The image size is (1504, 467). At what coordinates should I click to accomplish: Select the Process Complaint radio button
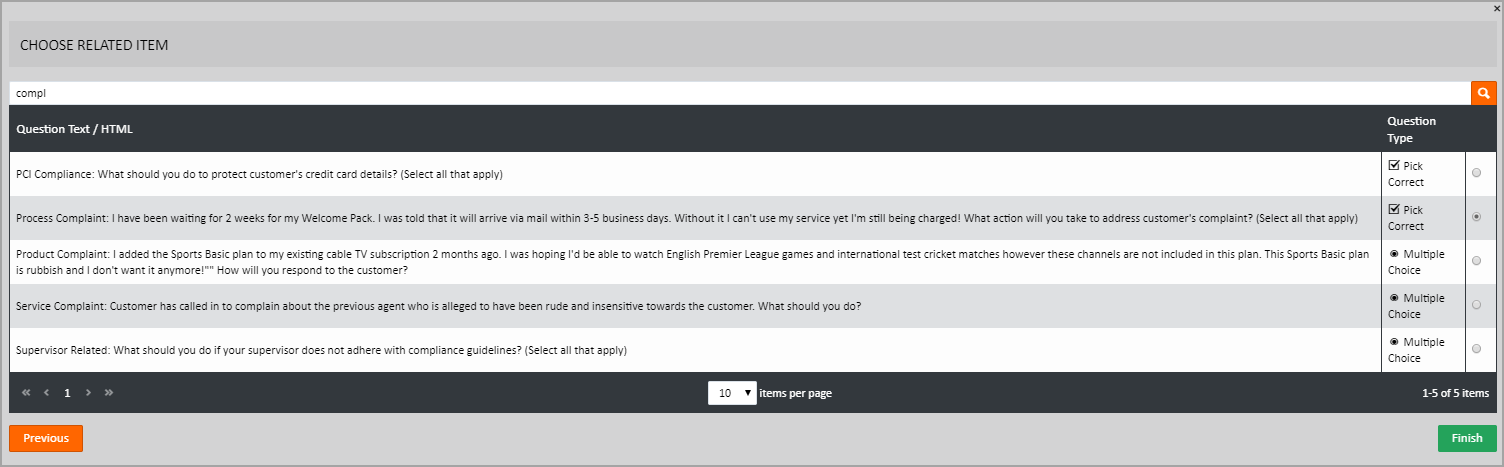pos(1477,217)
